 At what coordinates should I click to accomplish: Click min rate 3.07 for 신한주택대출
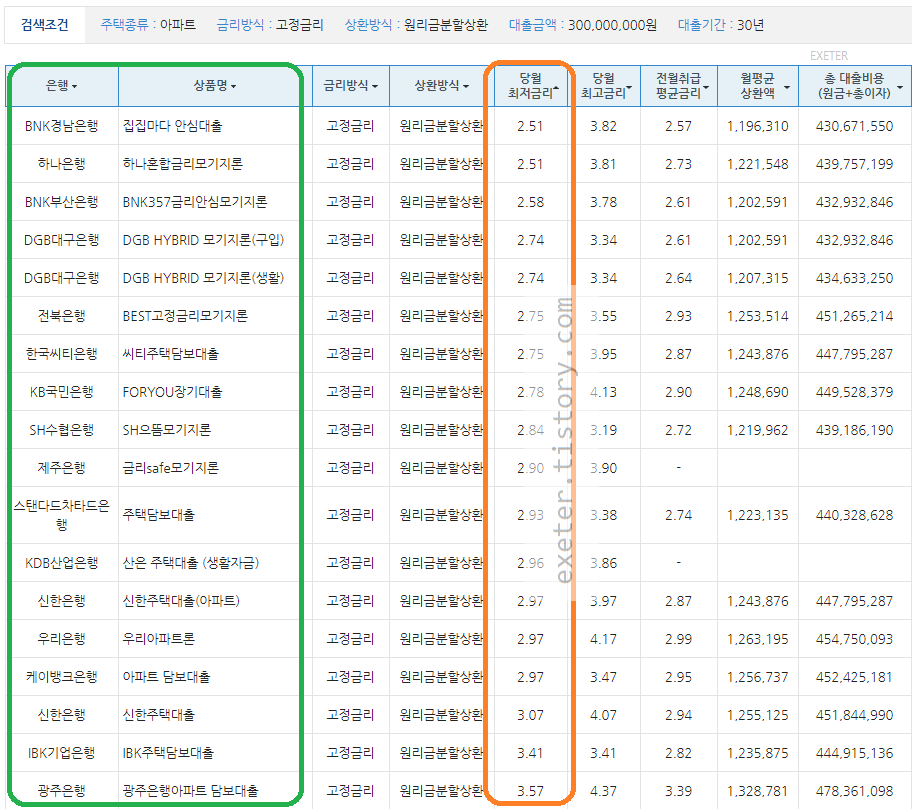coord(530,715)
